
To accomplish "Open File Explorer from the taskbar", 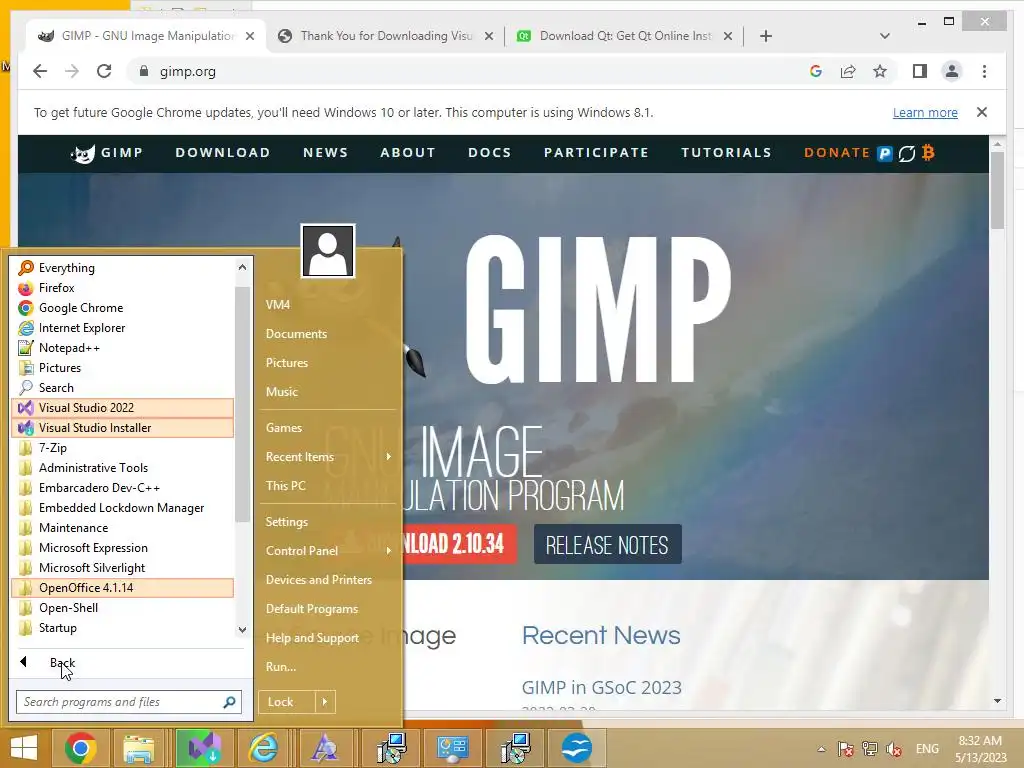I will coord(139,748).
